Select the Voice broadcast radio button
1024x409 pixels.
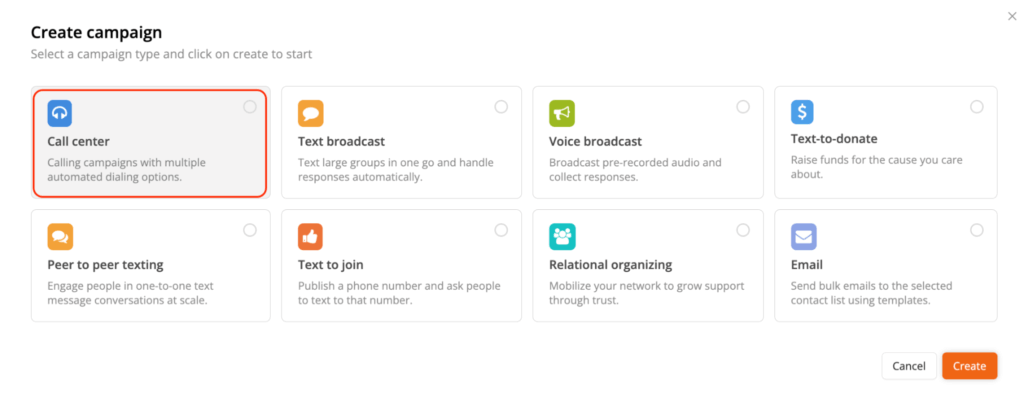click(743, 107)
